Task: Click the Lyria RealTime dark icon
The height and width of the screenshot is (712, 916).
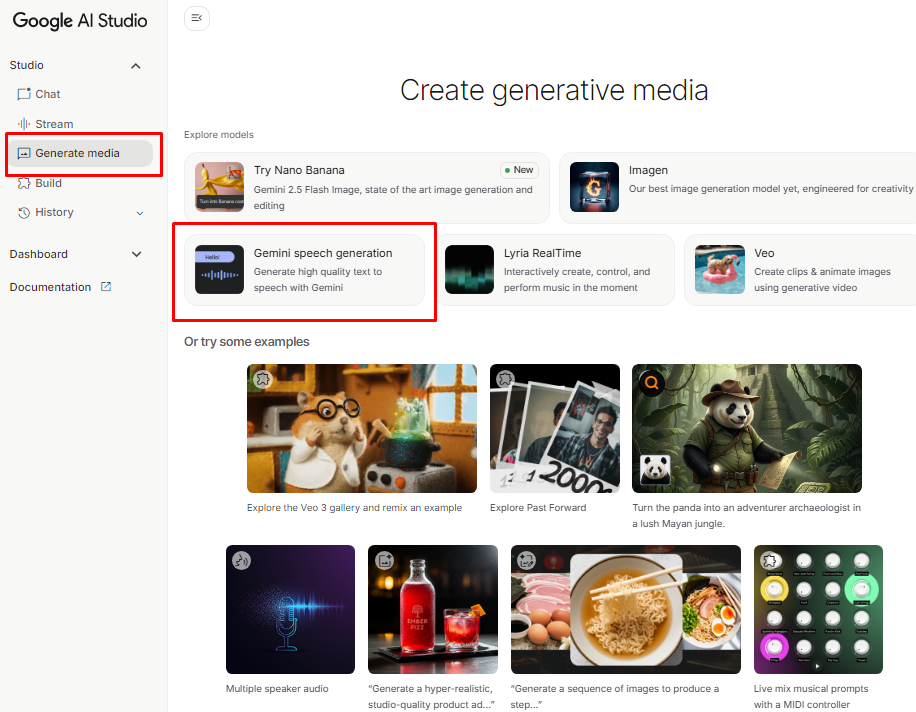Action: [469, 269]
